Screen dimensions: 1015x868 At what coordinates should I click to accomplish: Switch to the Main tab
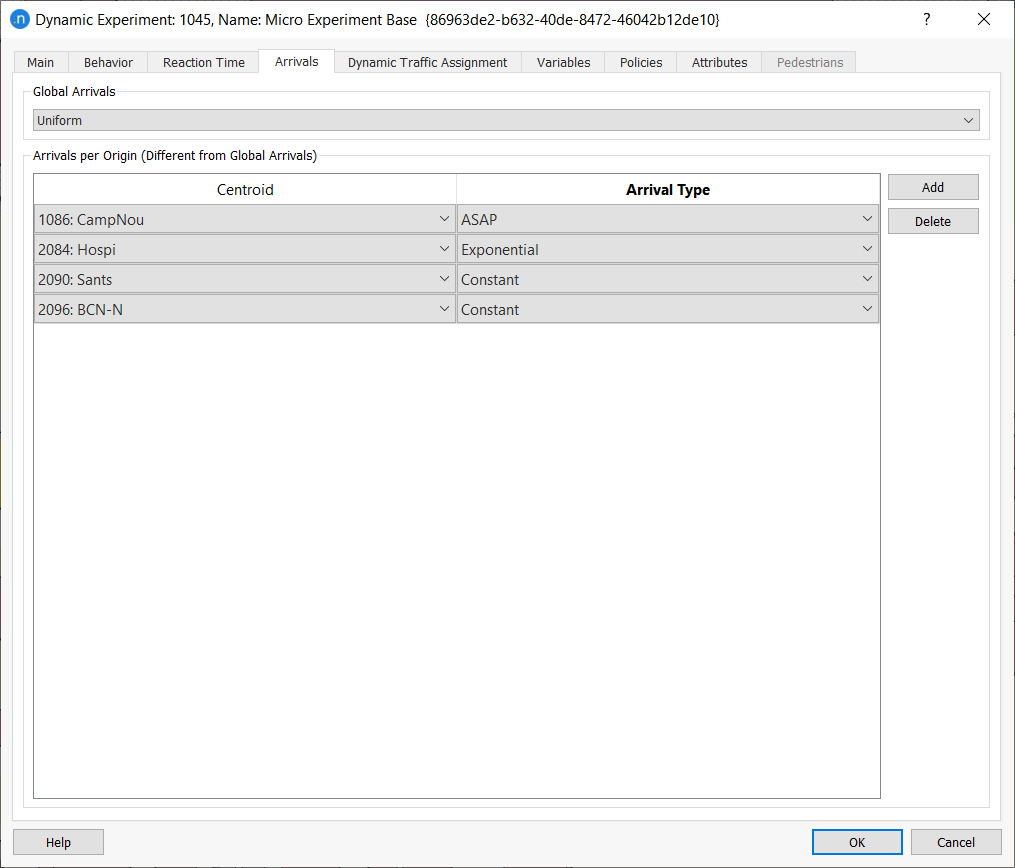[x=40, y=61]
